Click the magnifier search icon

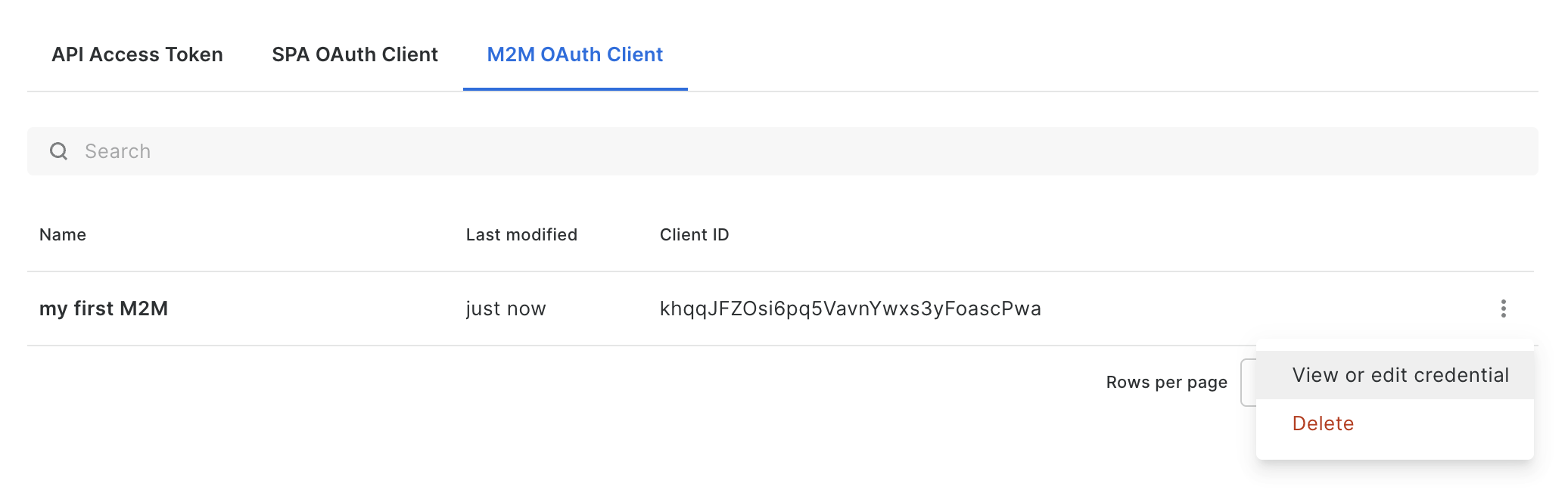[58, 151]
